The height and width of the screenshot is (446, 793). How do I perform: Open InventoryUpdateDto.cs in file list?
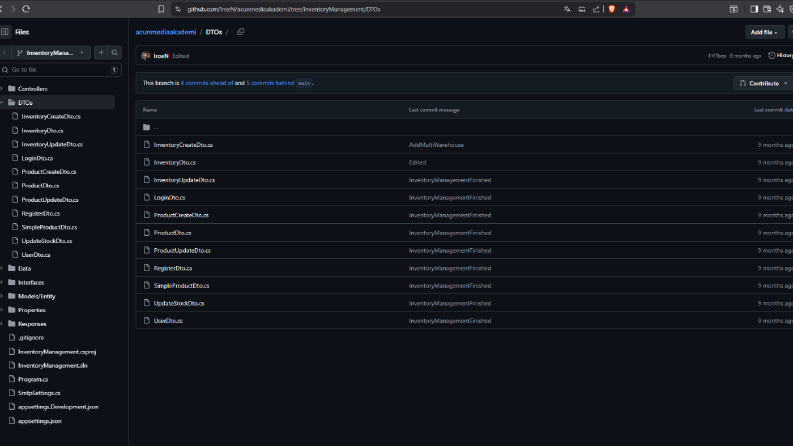184,180
